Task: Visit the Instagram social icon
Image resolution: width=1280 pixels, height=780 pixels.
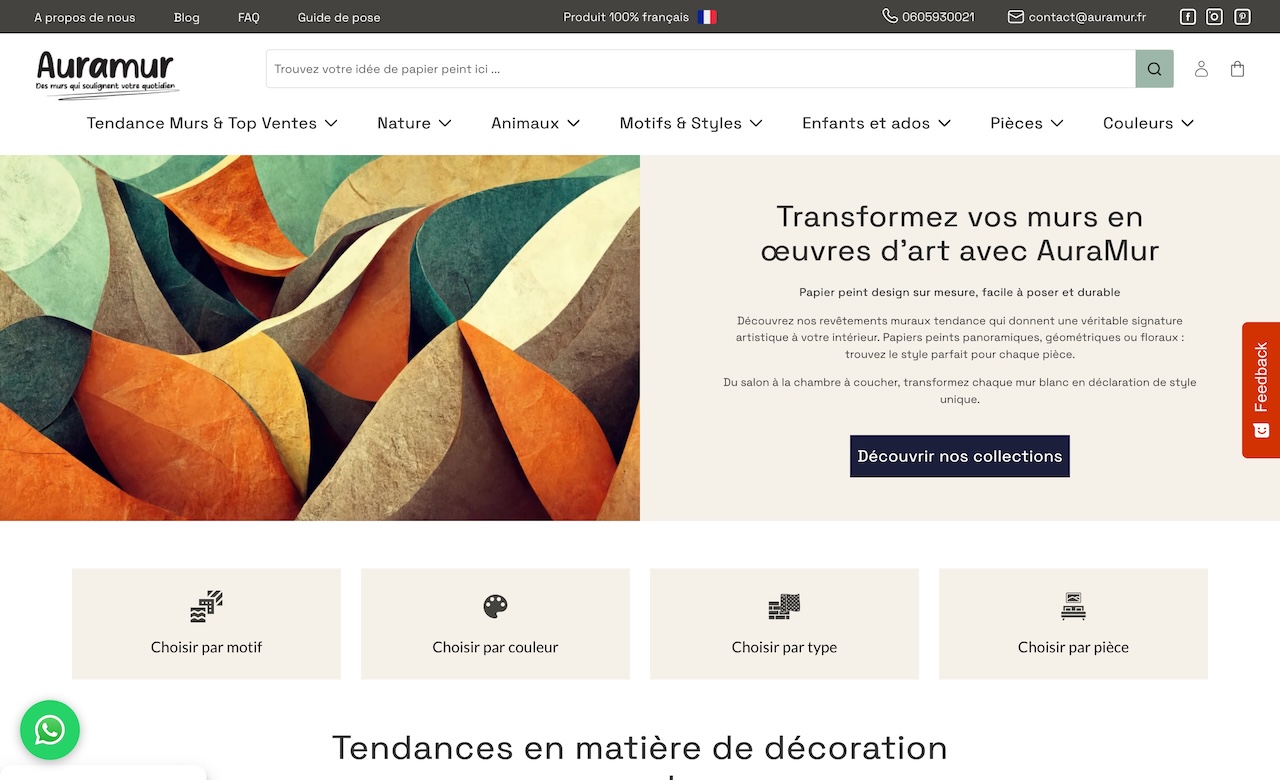Action: 1214,17
